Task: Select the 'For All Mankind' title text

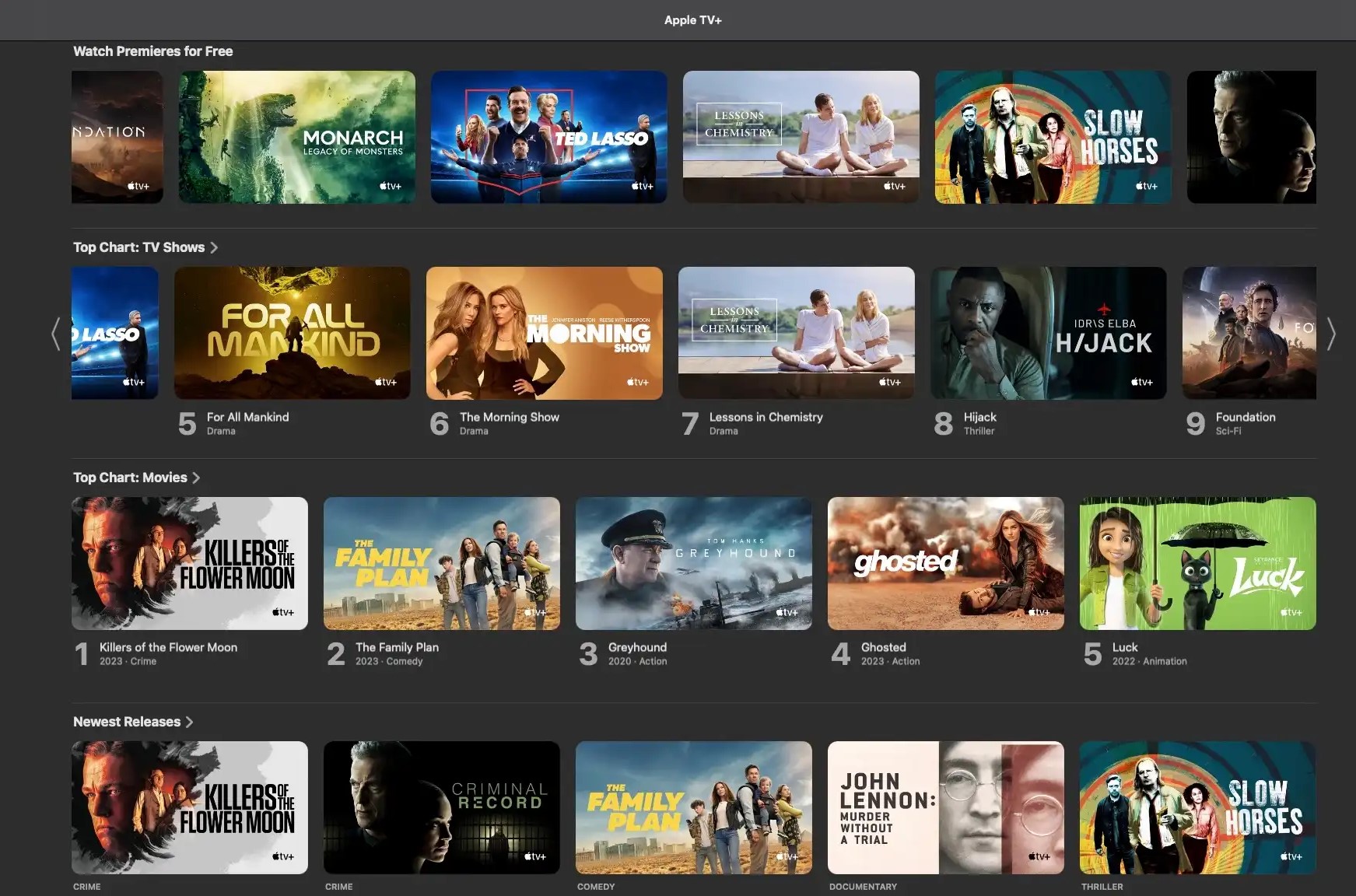Action: [247, 417]
